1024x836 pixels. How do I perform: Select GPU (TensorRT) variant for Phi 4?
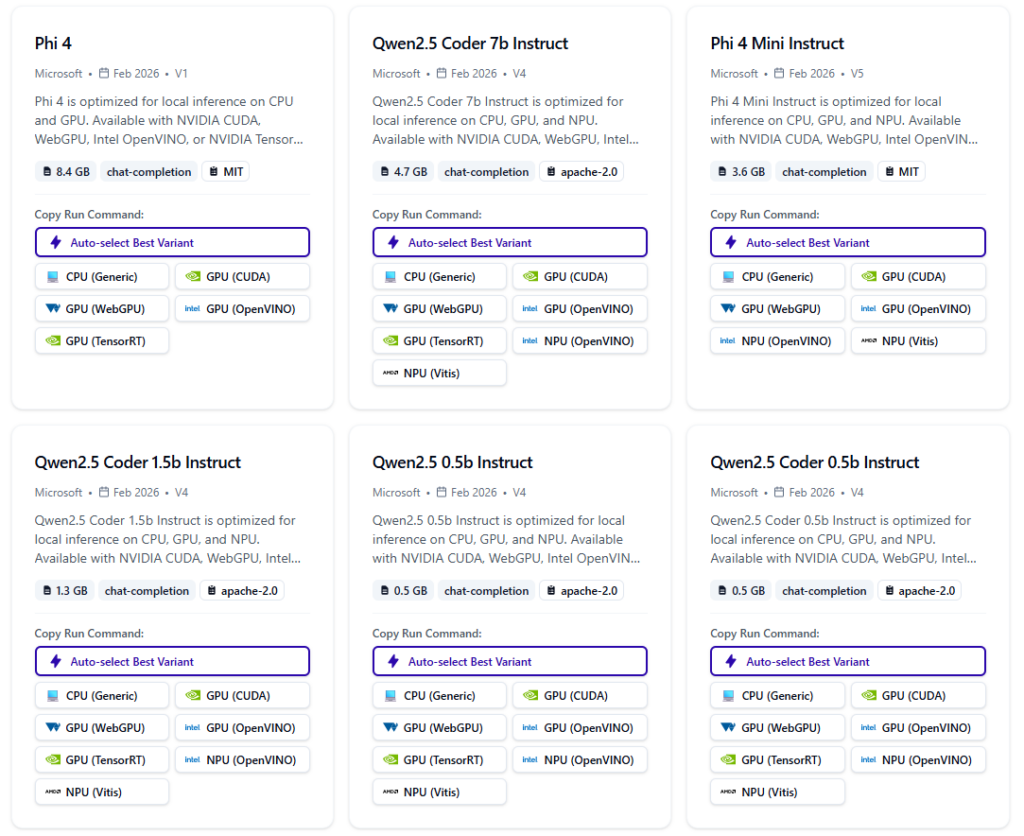click(101, 340)
